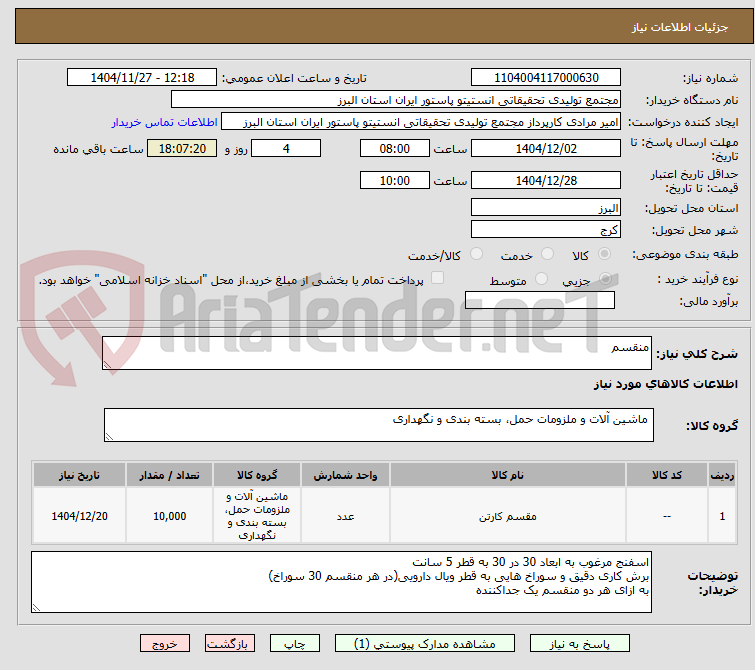Click the empty برآورد مالی field
The height and width of the screenshot is (670, 755).
click(x=540, y=300)
